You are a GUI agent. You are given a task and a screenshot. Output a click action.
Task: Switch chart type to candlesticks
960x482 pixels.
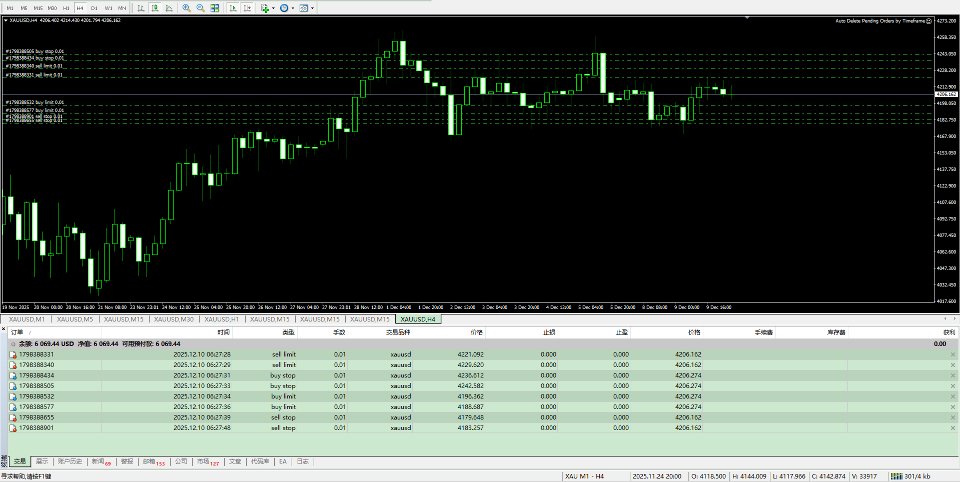(x=155, y=8)
